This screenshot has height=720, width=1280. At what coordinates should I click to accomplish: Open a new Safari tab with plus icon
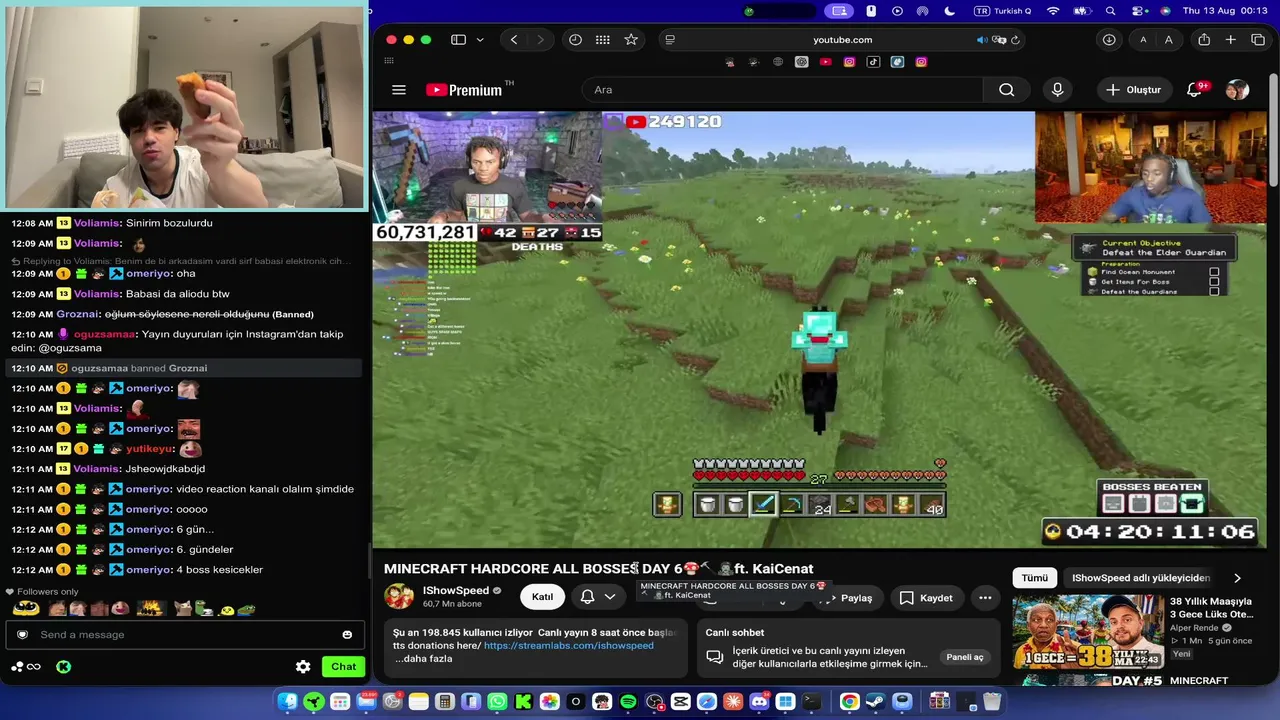[x=1231, y=40]
